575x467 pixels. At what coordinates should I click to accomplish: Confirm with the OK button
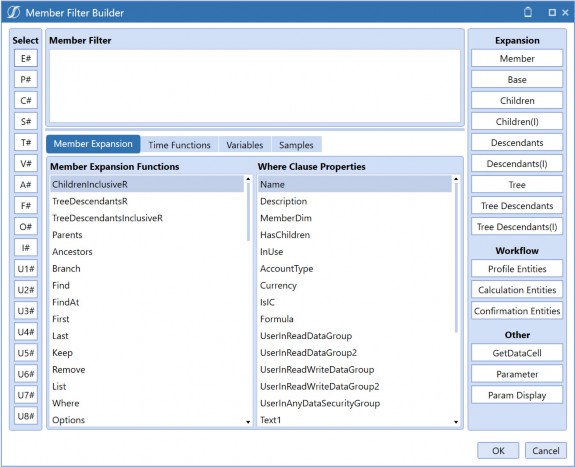pos(498,450)
